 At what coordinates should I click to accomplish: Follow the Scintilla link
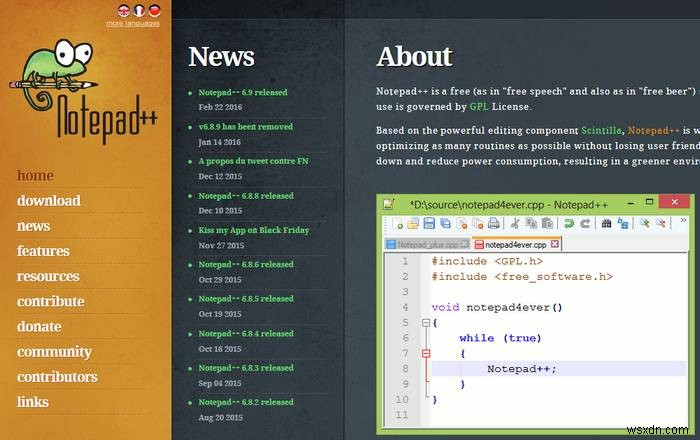tap(601, 130)
